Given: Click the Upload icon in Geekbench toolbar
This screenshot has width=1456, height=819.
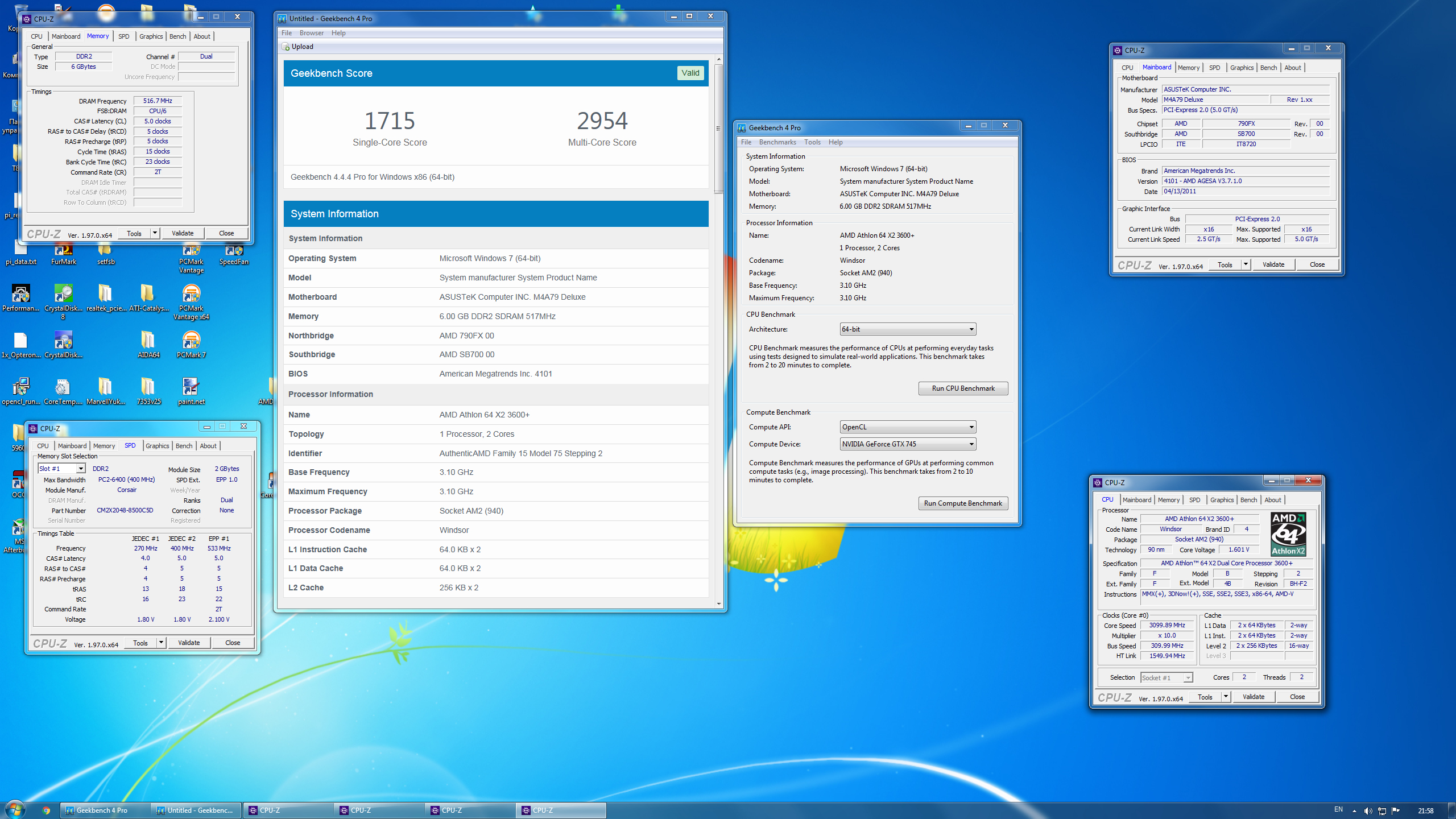Looking at the screenshot, I should coord(286,47).
